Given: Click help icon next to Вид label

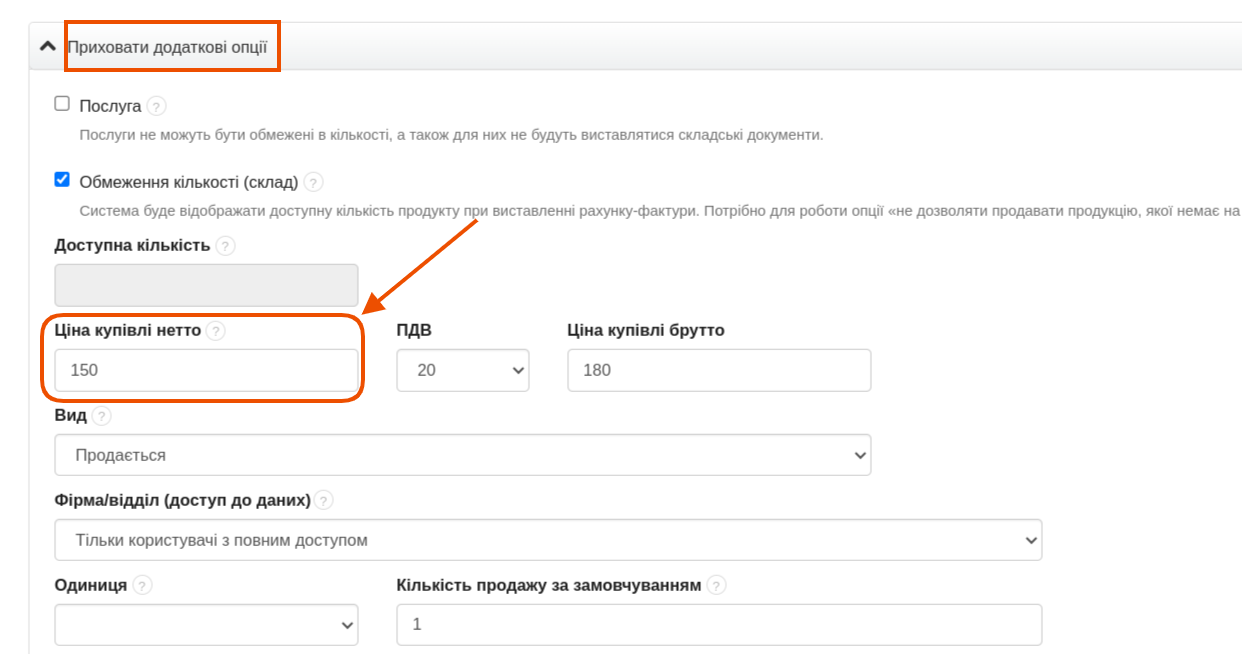Looking at the screenshot, I should point(102,415).
